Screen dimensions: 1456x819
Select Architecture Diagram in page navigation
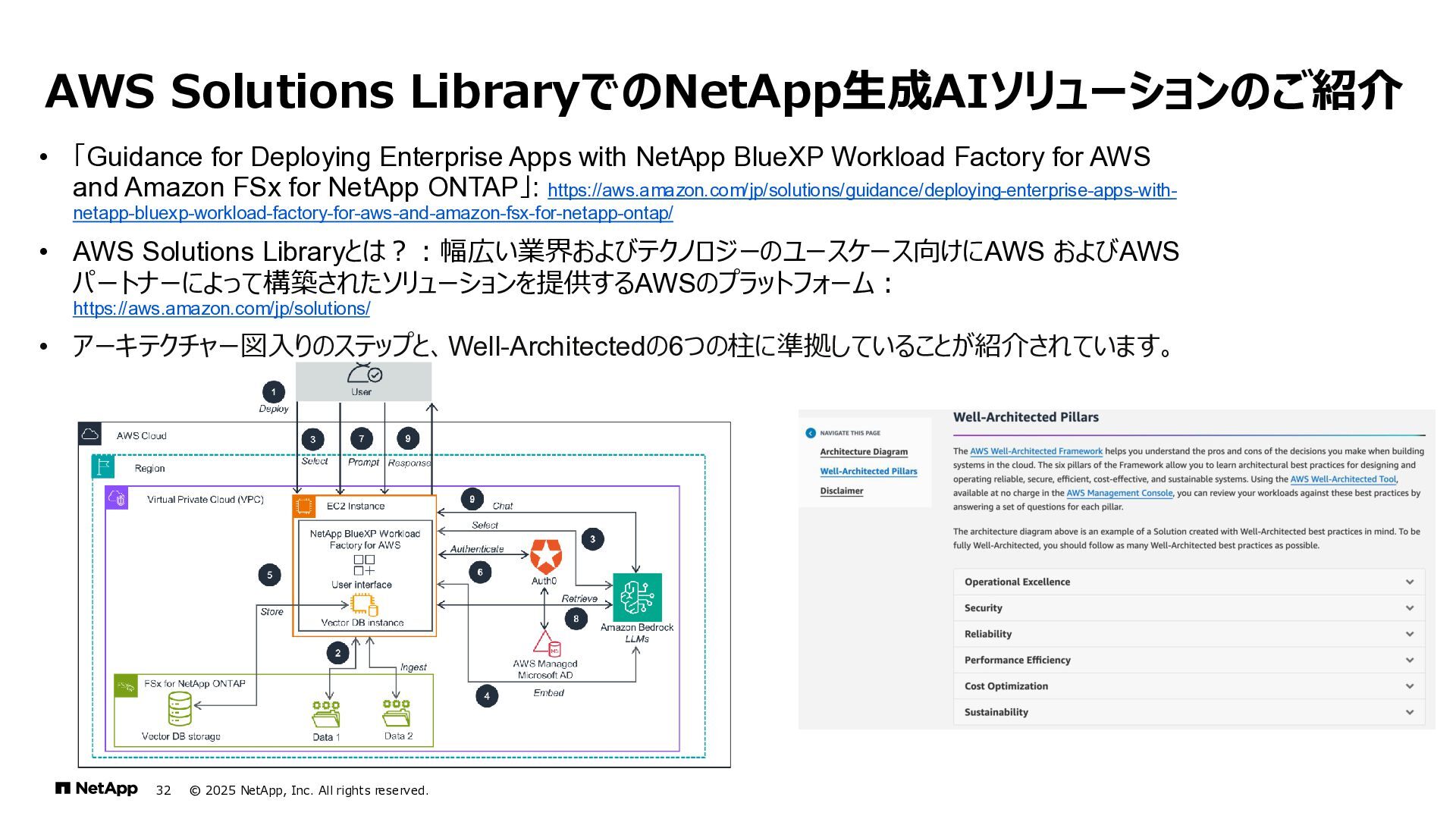863,452
